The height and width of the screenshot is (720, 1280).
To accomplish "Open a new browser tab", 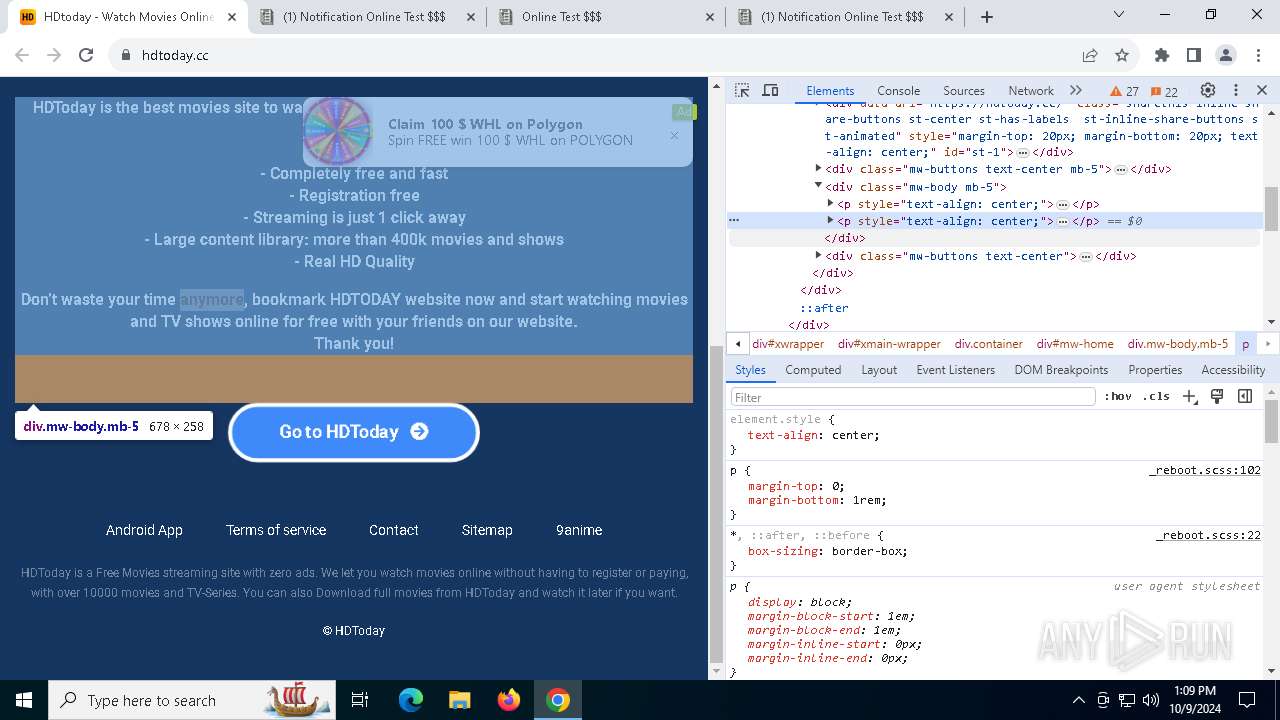I will point(987,17).
